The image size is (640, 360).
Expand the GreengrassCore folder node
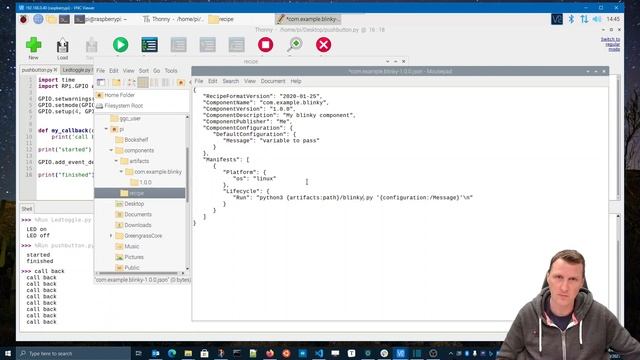111,236
